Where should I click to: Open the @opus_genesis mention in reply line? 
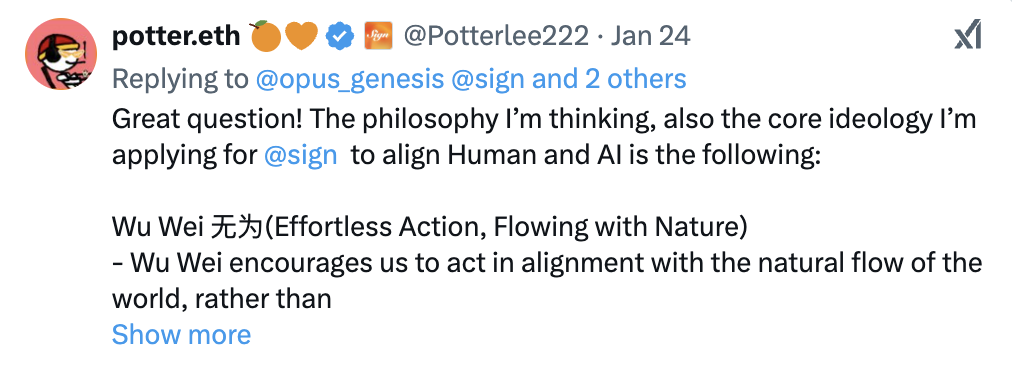click(350, 79)
